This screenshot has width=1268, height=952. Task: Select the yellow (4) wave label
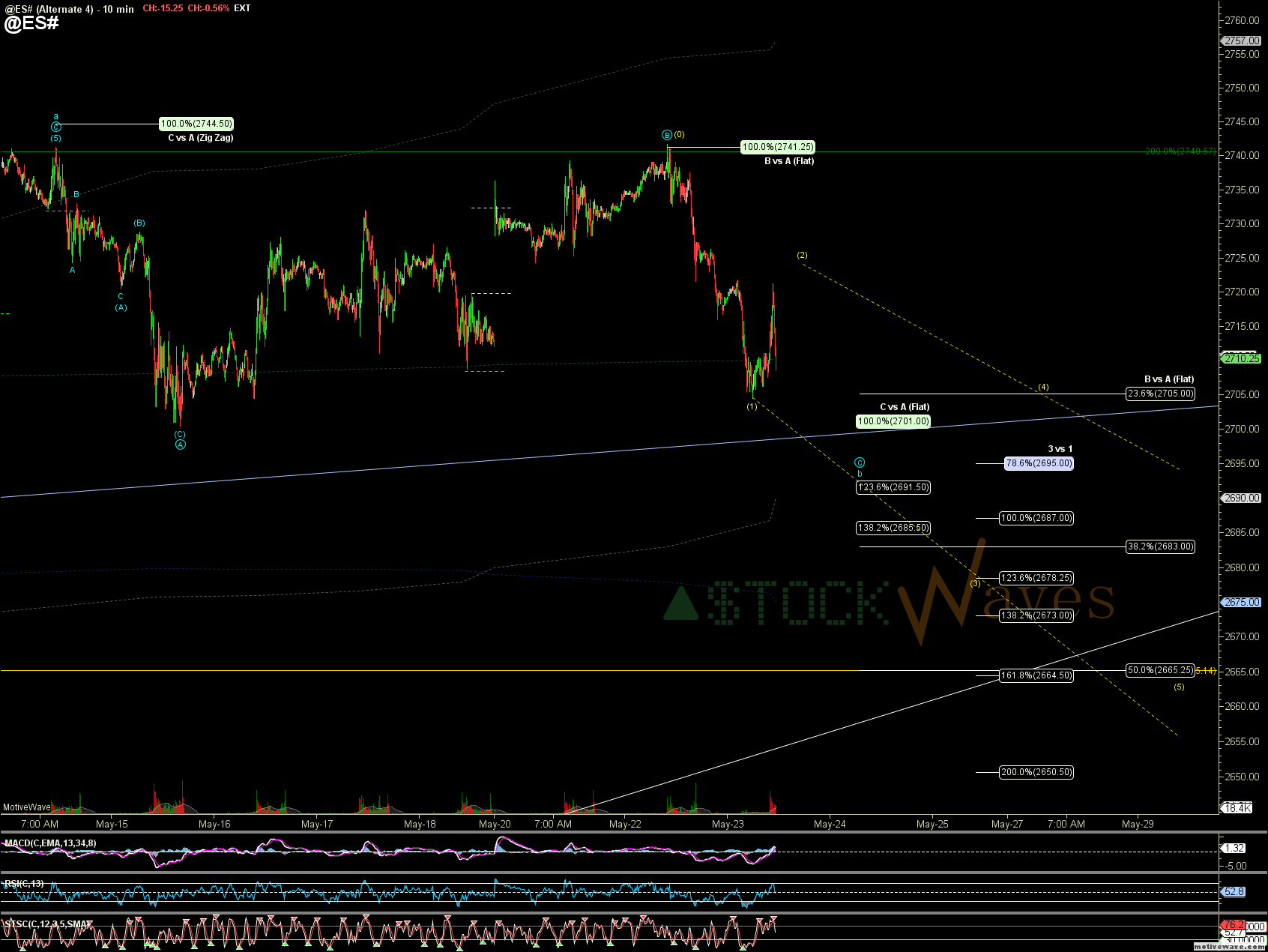1043,388
